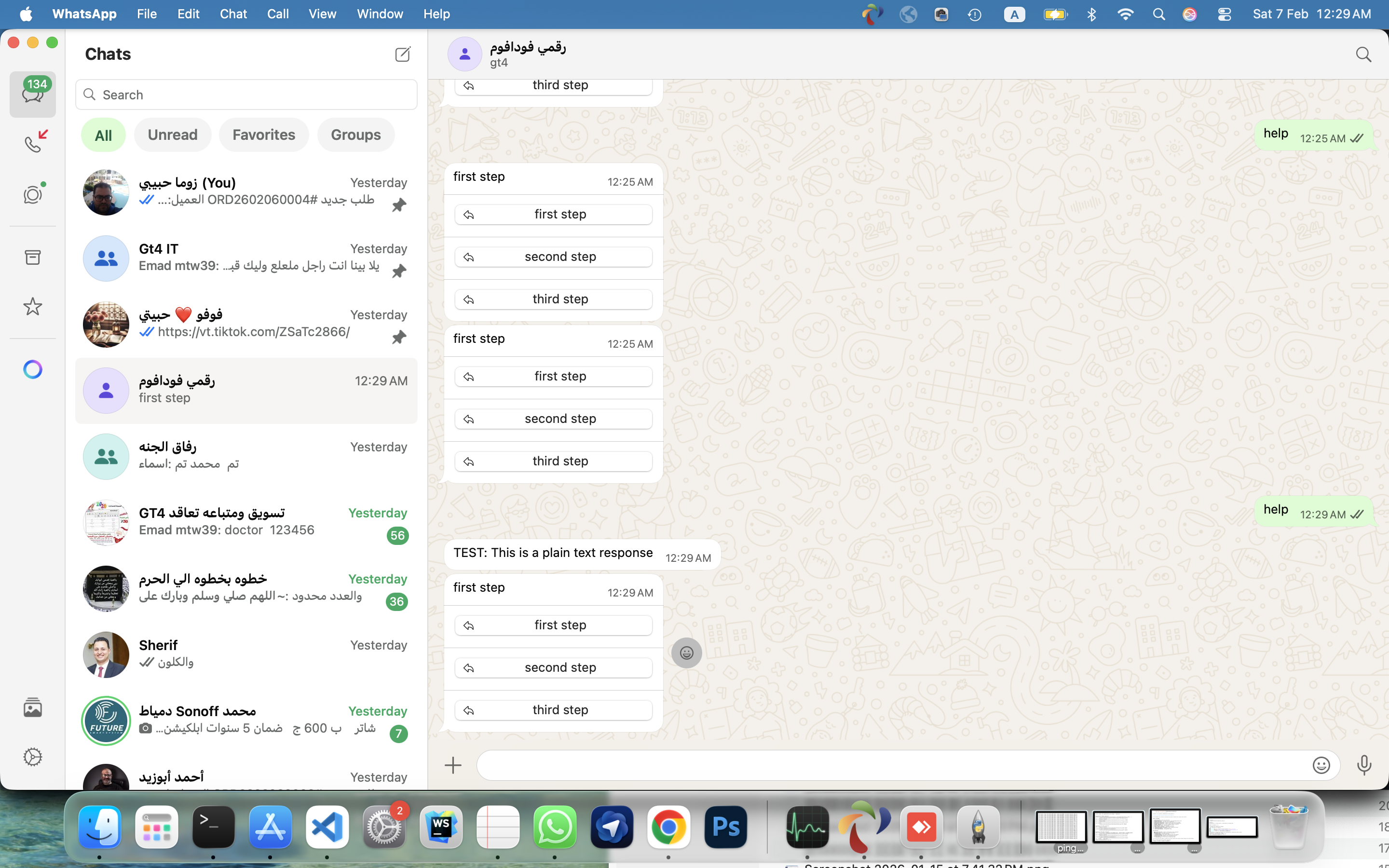Open WhatsApp settings gear icon
This screenshot has height=868, width=1389.
pyautogui.click(x=33, y=757)
